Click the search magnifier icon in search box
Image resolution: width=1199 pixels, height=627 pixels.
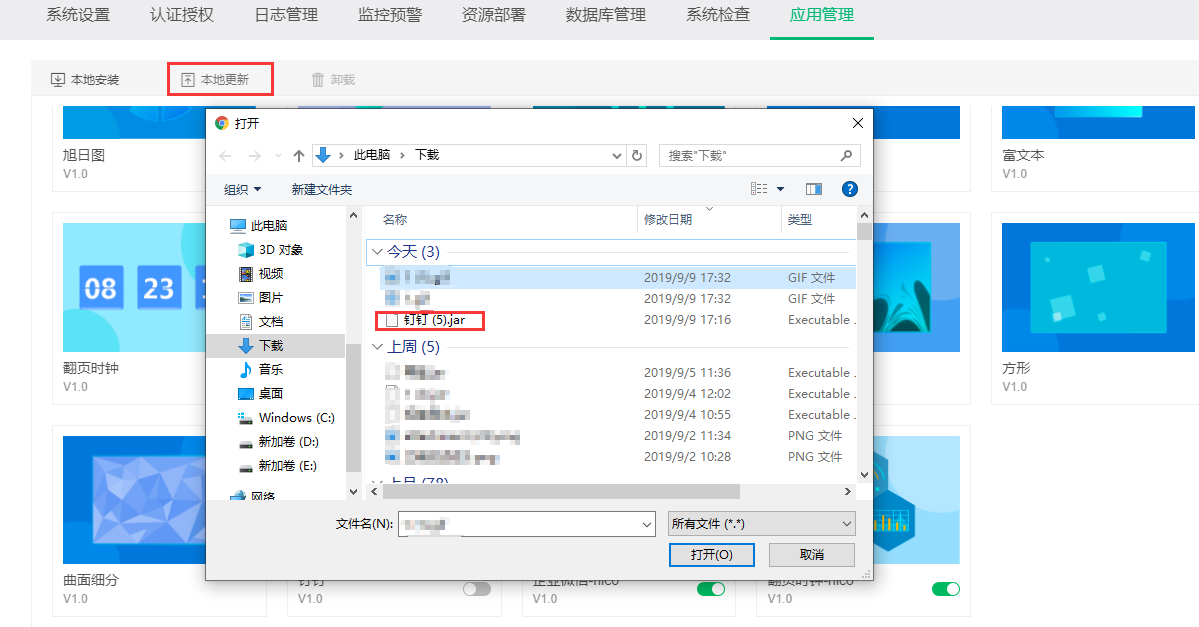click(x=846, y=155)
